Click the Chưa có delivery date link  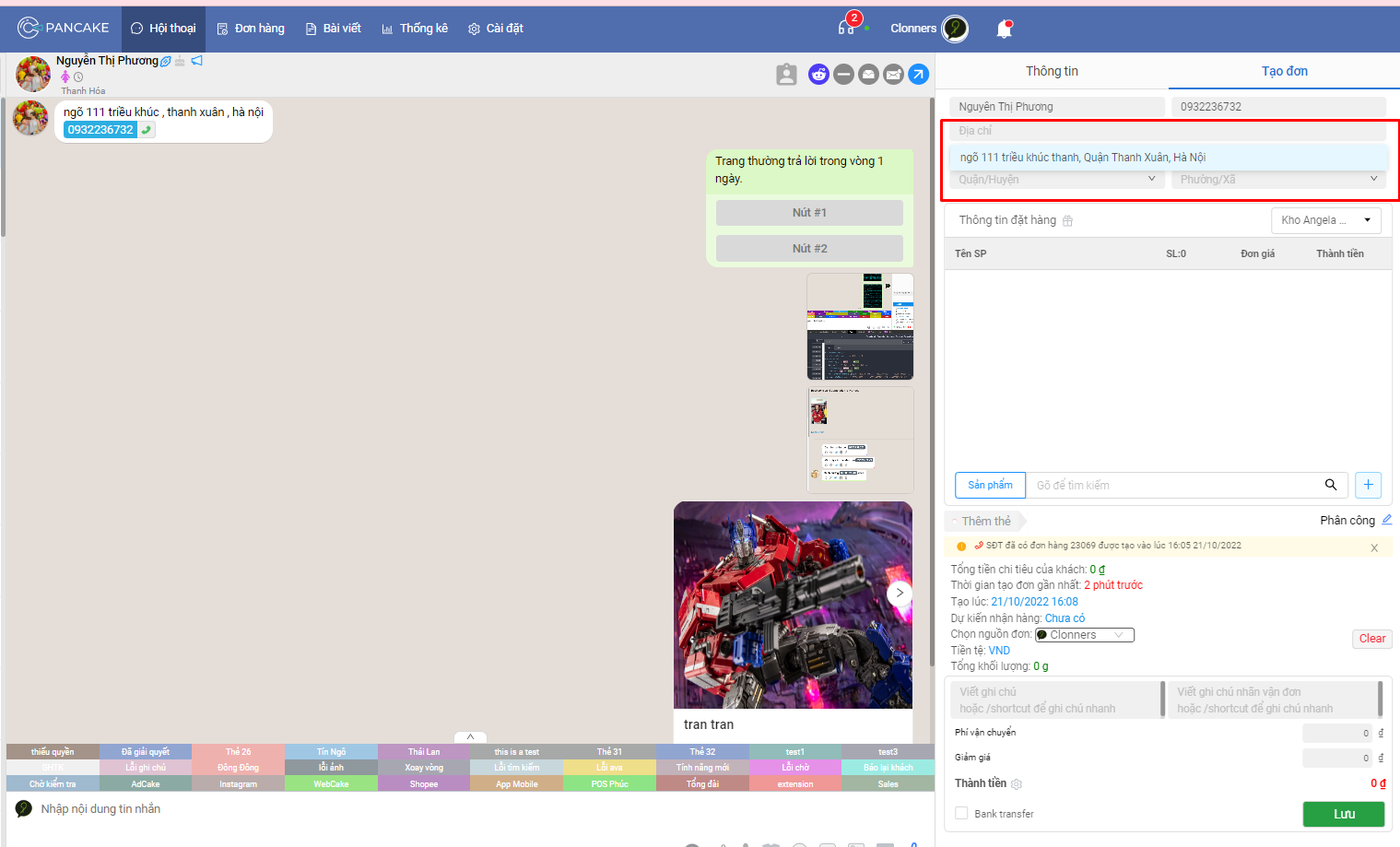pos(1065,618)
